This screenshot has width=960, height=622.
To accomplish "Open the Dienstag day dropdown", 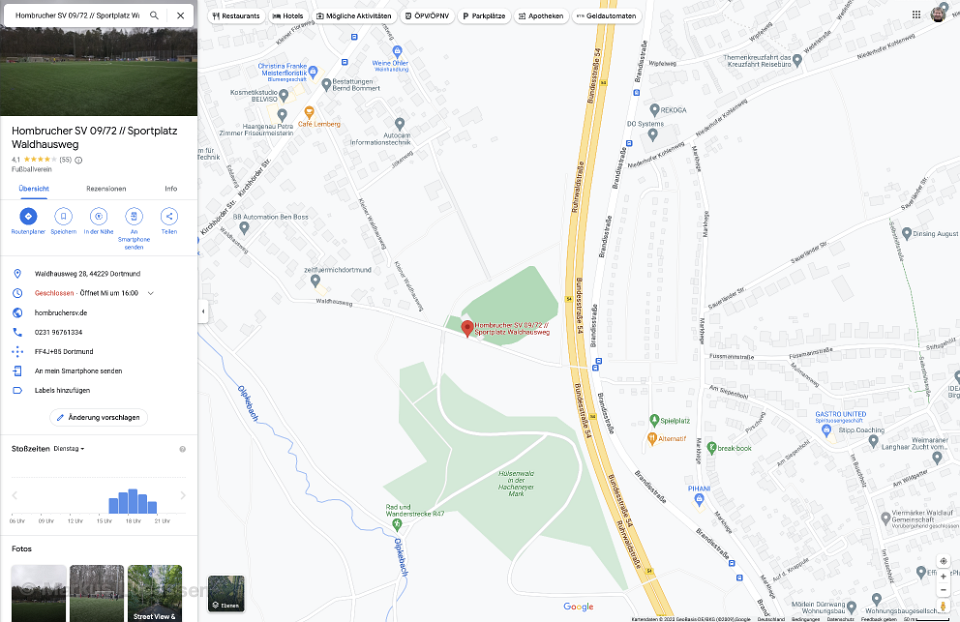I will [69, 449].
